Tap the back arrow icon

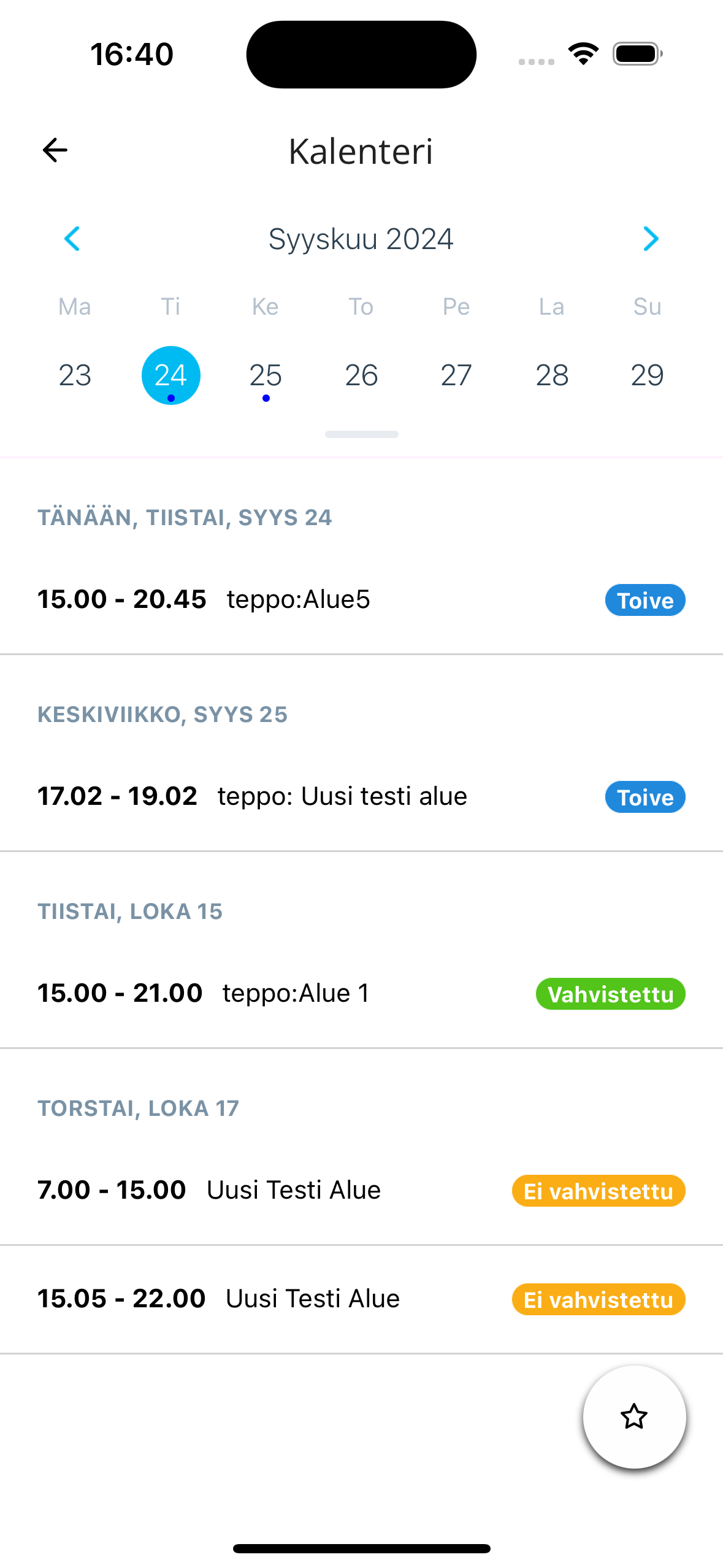pos(55,150)
